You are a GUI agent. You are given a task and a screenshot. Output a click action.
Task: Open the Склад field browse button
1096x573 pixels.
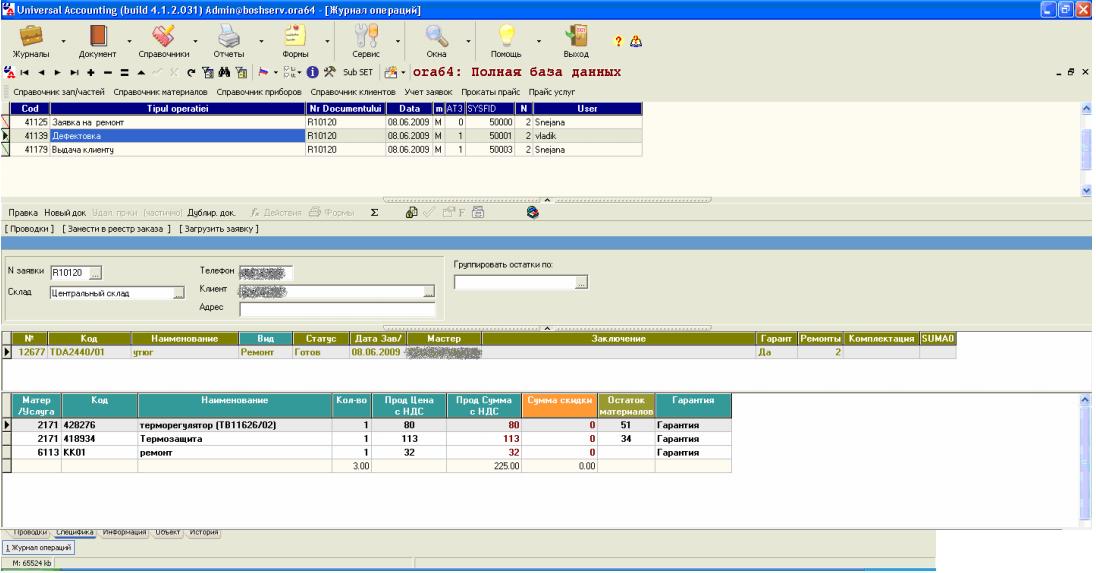point(179,293)
